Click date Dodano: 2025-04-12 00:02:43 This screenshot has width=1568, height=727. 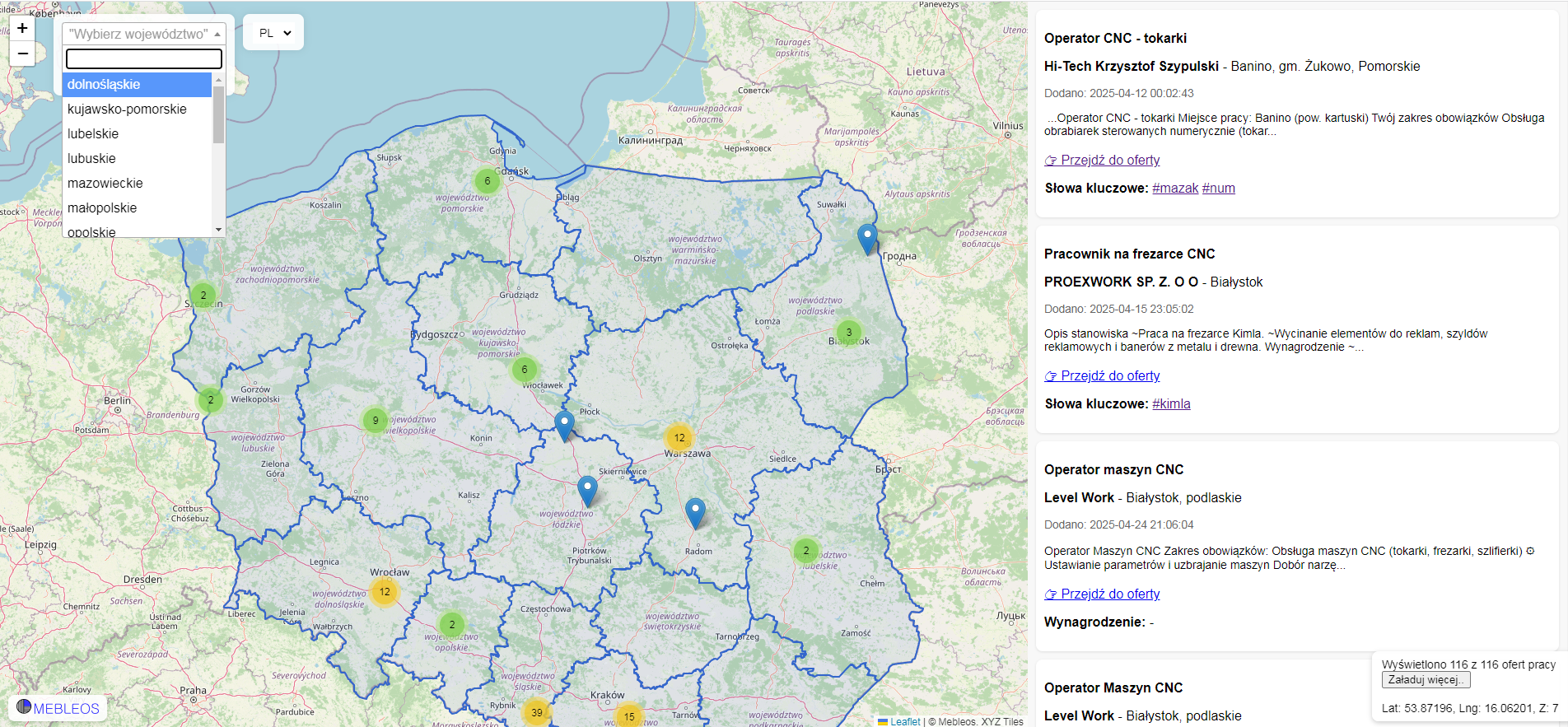[1118, 94]
